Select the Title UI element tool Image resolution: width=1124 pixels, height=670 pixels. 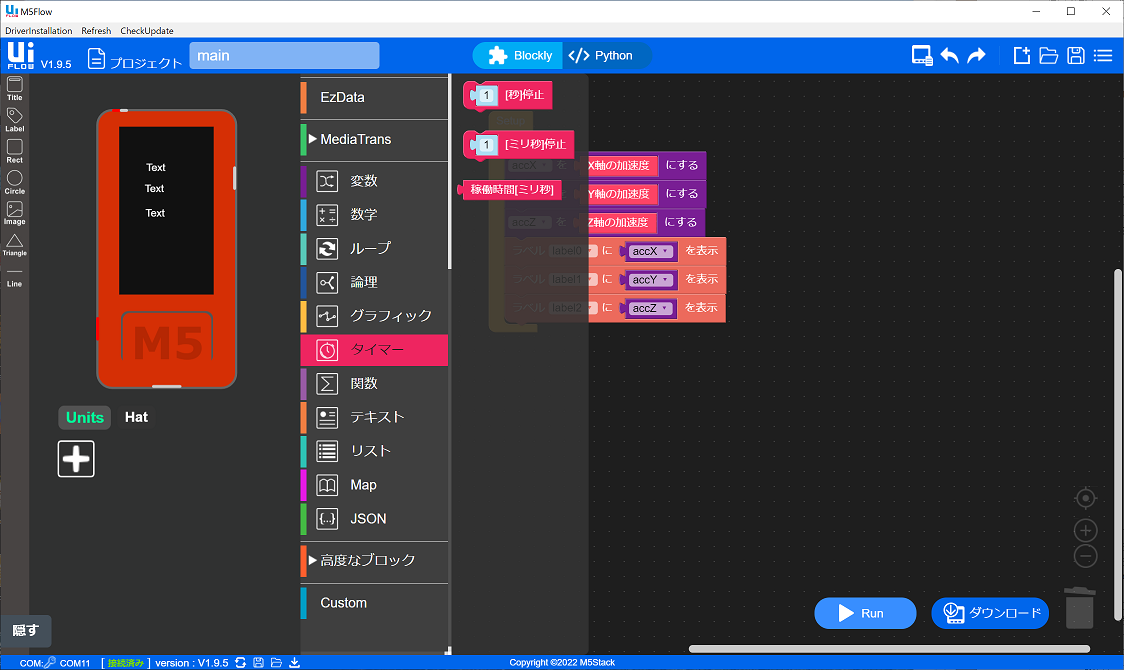[14, 88]
